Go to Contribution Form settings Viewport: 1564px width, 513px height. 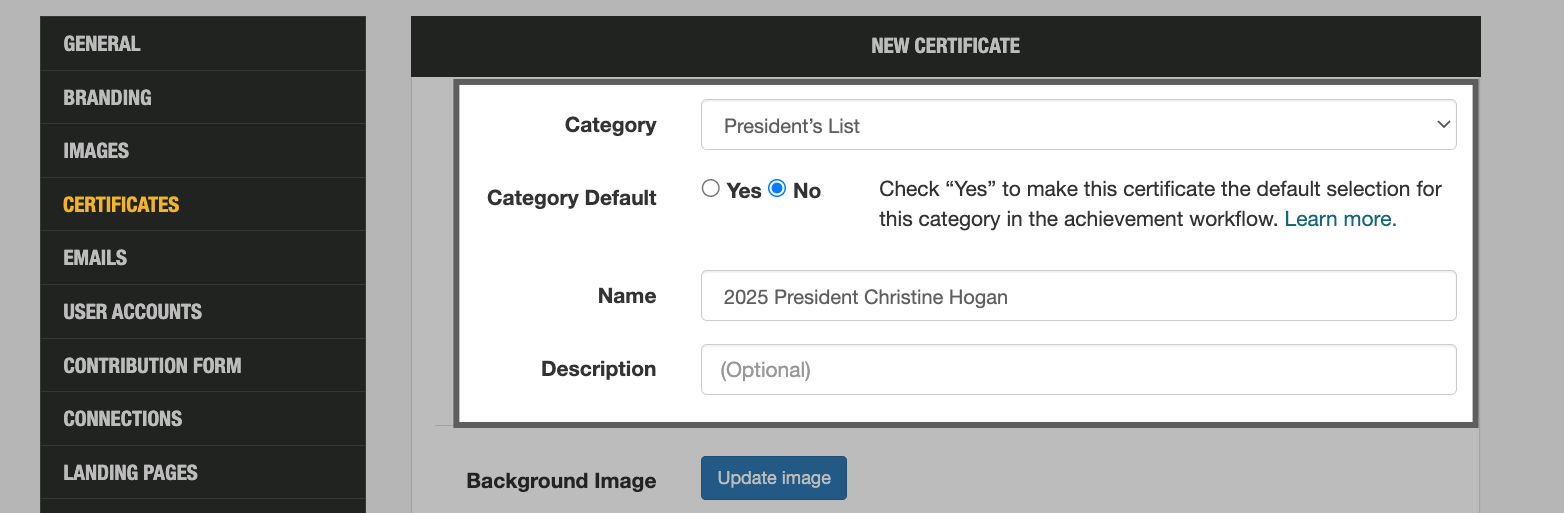click(x=152, y=365)
